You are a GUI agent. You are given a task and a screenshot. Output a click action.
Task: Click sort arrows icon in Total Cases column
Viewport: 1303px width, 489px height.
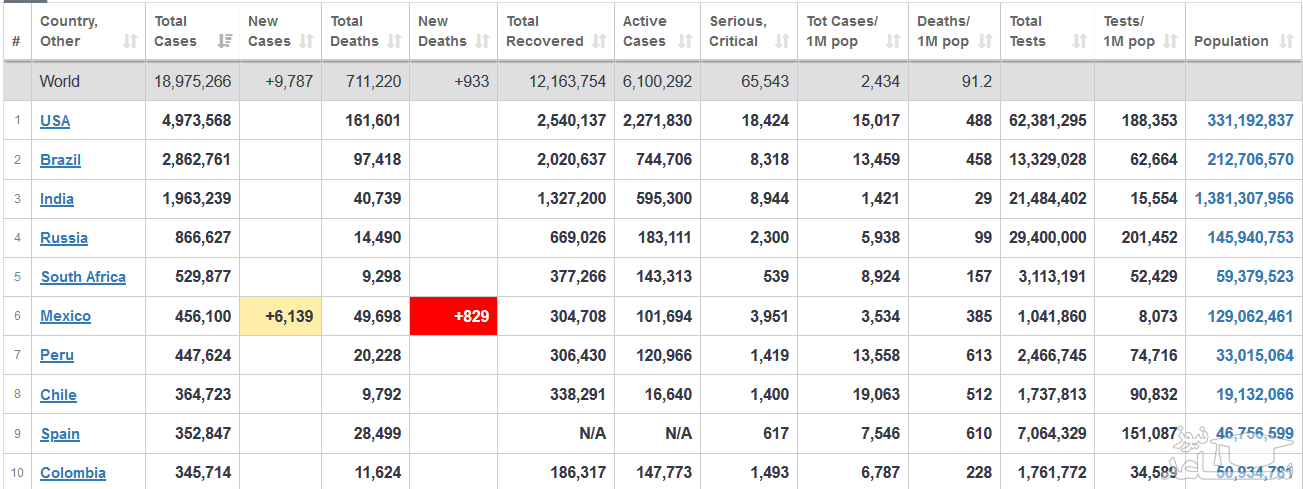coord(225,41)
